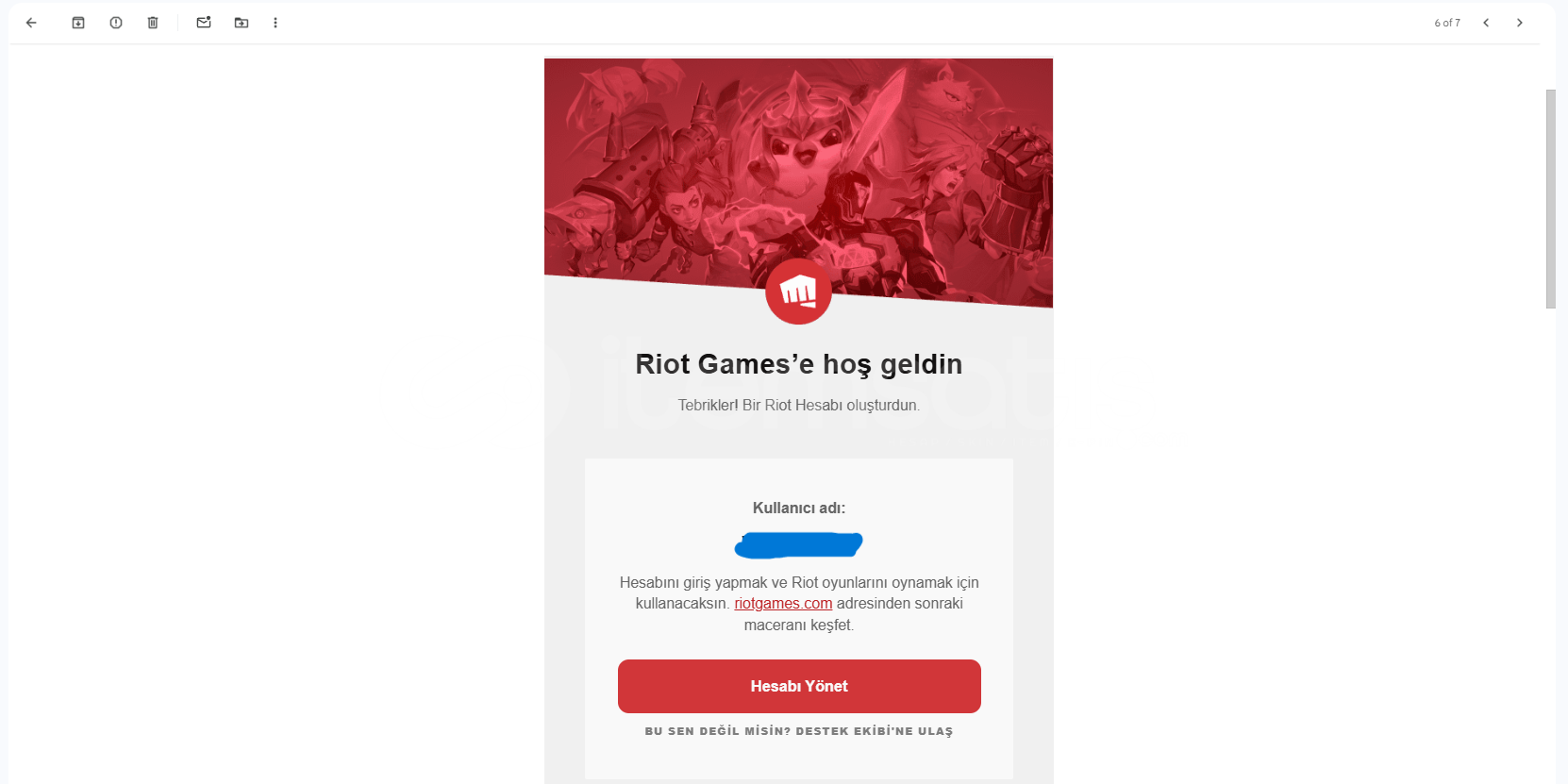Click the Tebrikler account created text
This screenshot has width=1568, height=784.
799,405
